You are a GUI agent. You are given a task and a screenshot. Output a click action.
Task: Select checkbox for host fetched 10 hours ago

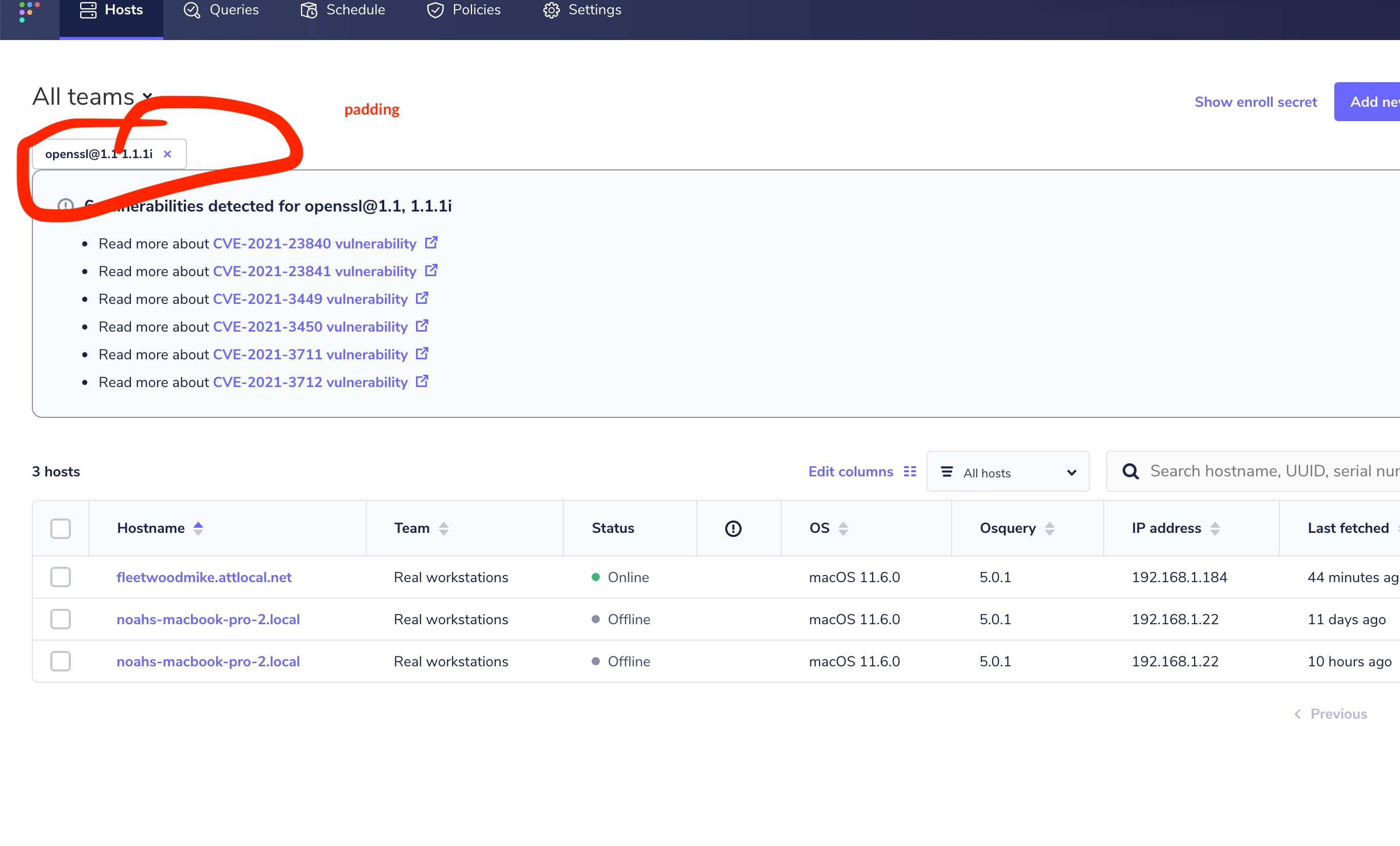click(60, 662)
